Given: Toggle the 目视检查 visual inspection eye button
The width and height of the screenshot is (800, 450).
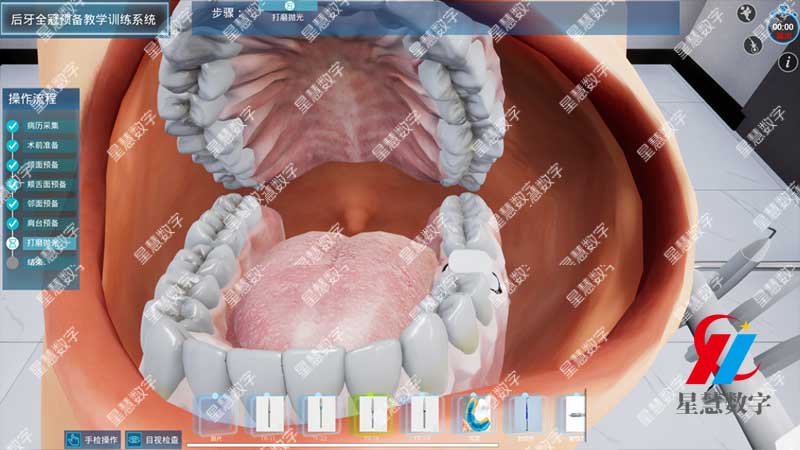Looking at the screenshot, I should 153,439.
